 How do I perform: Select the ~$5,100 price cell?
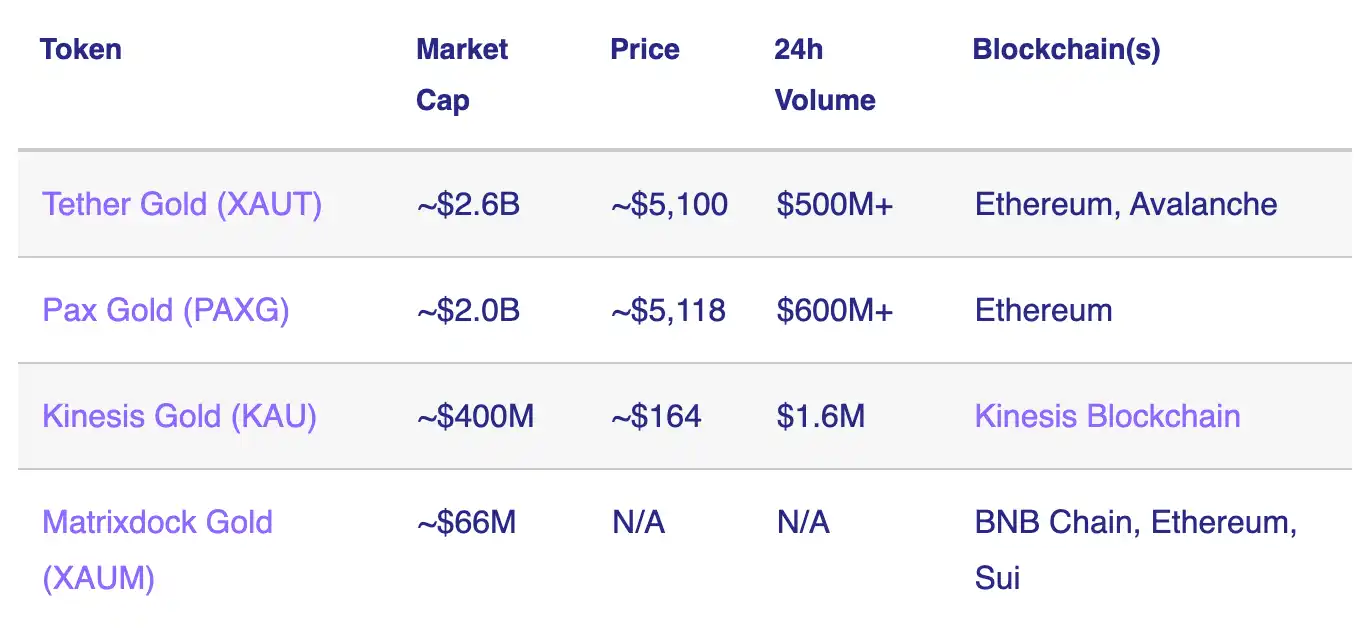point(669,205)
